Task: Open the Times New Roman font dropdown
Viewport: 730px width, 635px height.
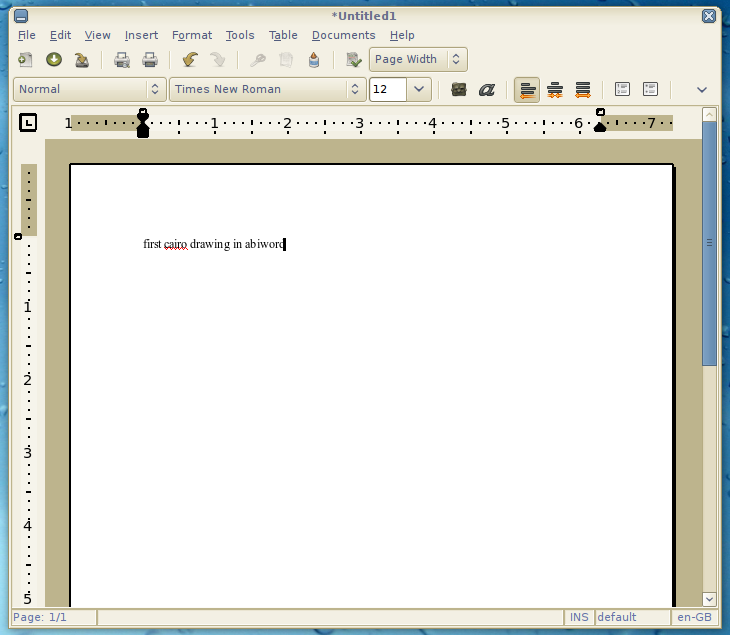Action: coord(267,89)
